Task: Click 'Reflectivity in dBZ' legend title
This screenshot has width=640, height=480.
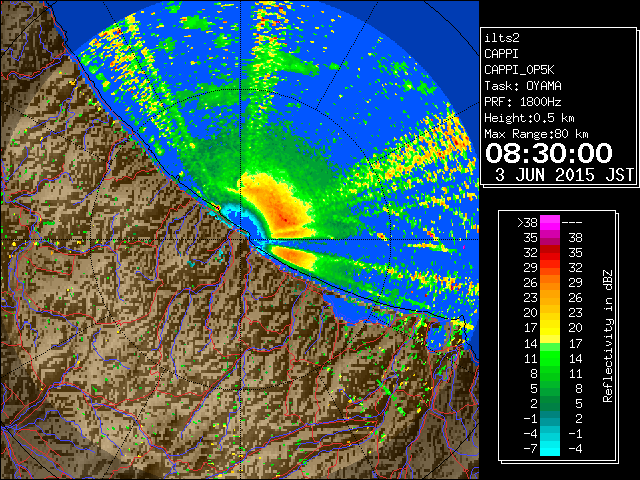Action: click(x=608, y=336)
